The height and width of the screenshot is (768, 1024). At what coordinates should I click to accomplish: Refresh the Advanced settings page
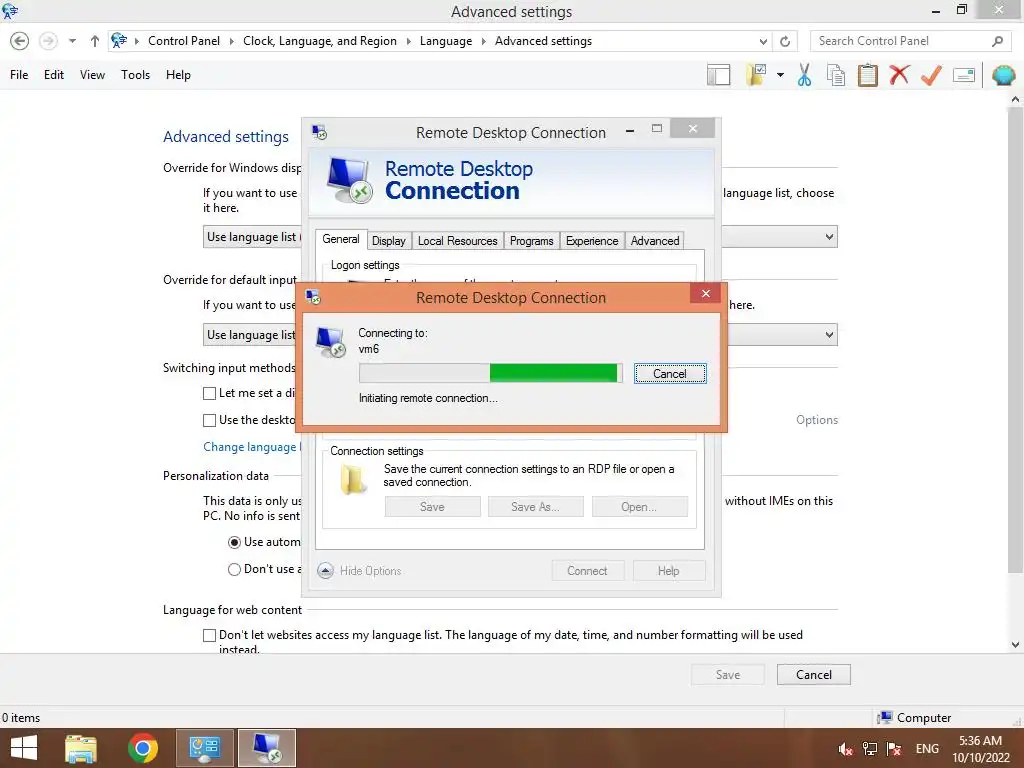785,42
